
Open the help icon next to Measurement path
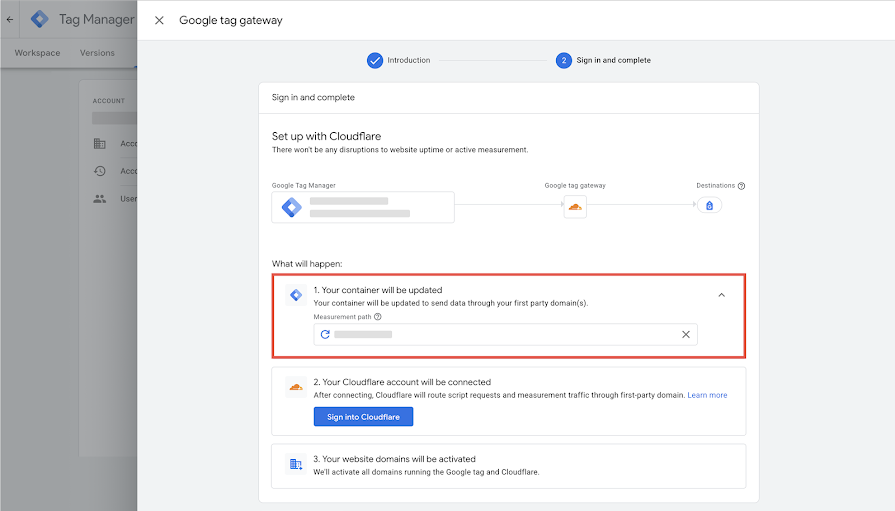click(x=377, y=317)
